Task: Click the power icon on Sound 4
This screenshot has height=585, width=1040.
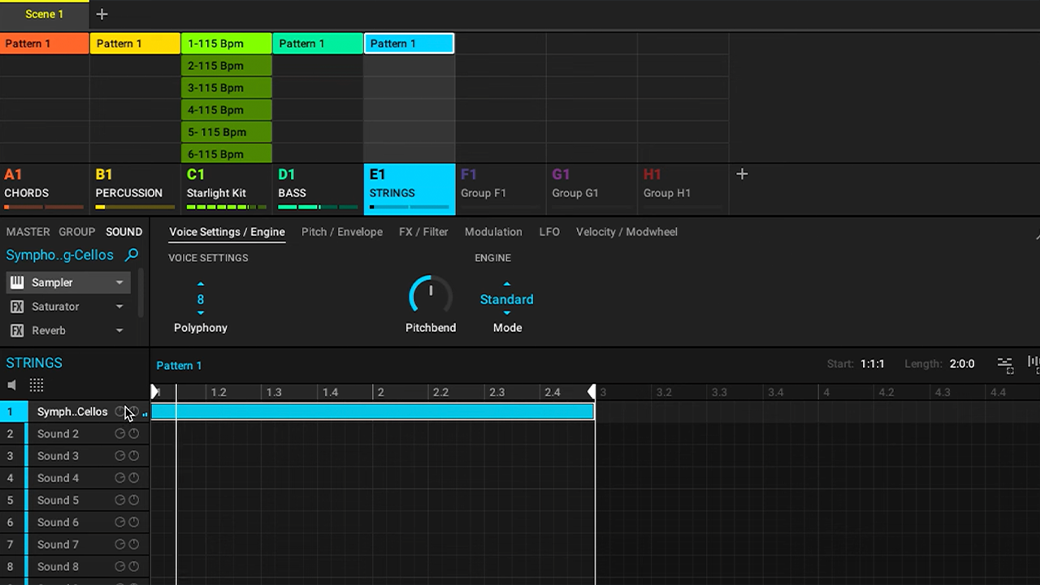Action: click(134, 478)
